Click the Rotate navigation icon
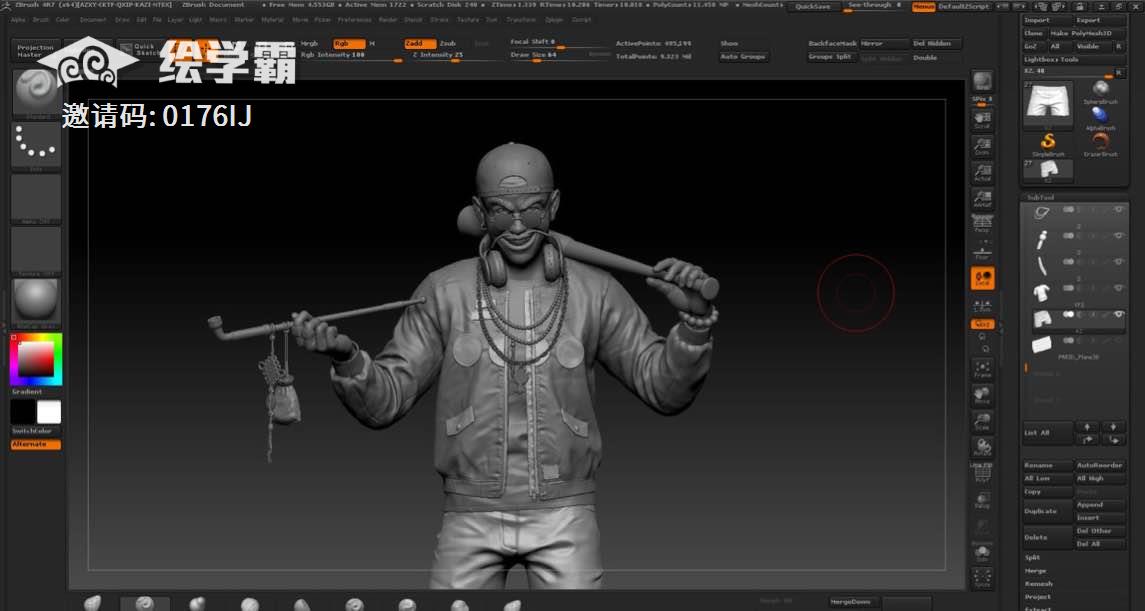The image size is (1145, 611). (x=982, y=446)
